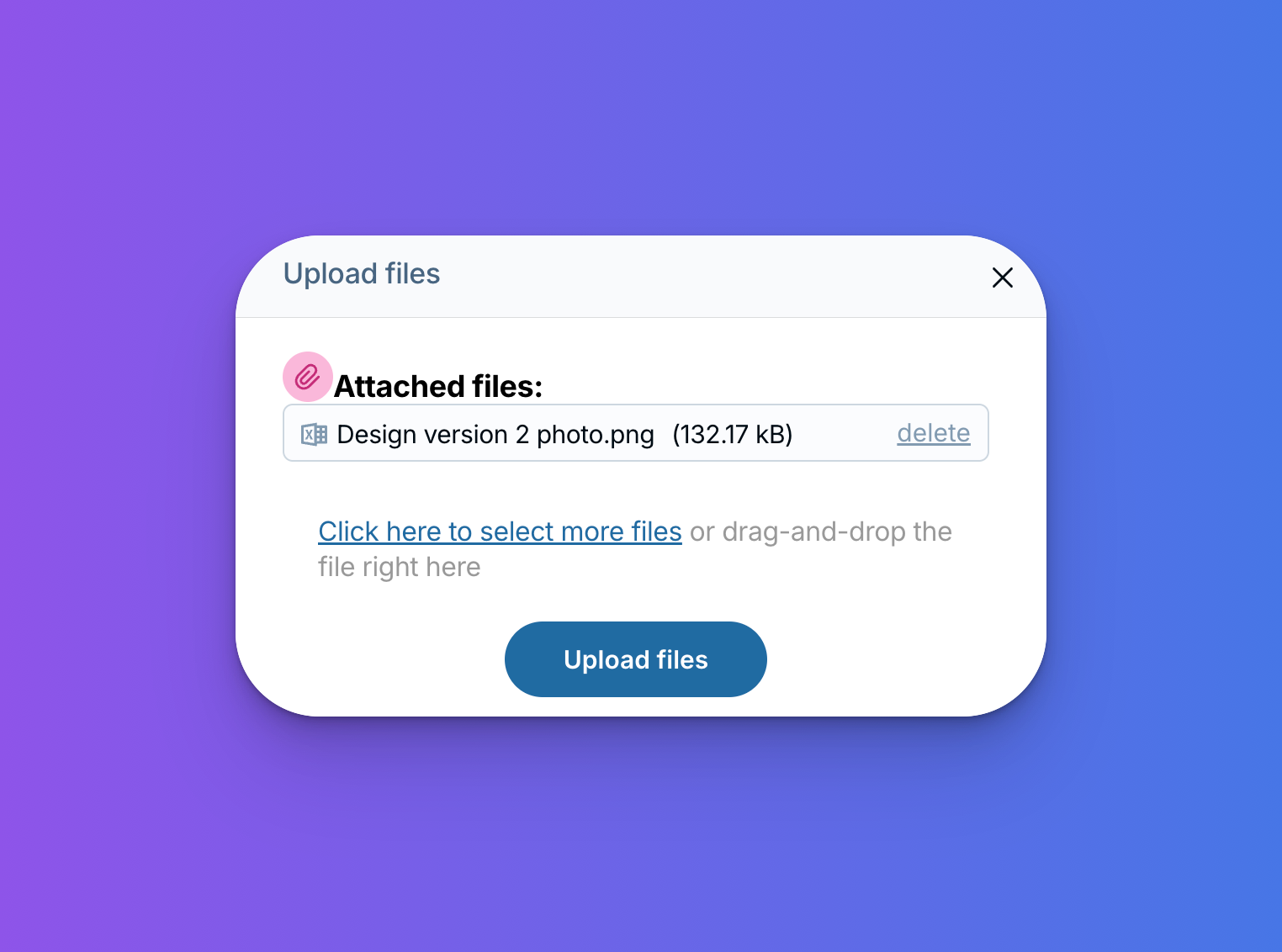The width and height of the screenshot is (1282, 952).
Task: Close the Upload files dialog
Action: [x=1002, y=278]
